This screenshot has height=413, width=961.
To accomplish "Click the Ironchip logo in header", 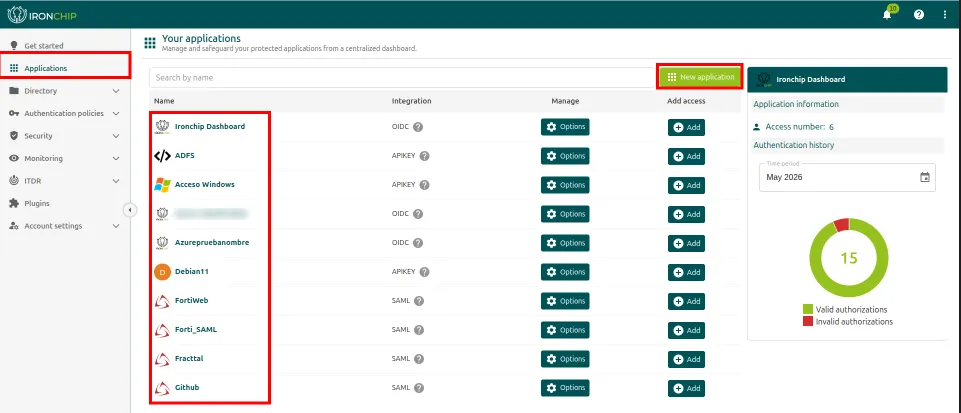I will coord(42,15).
